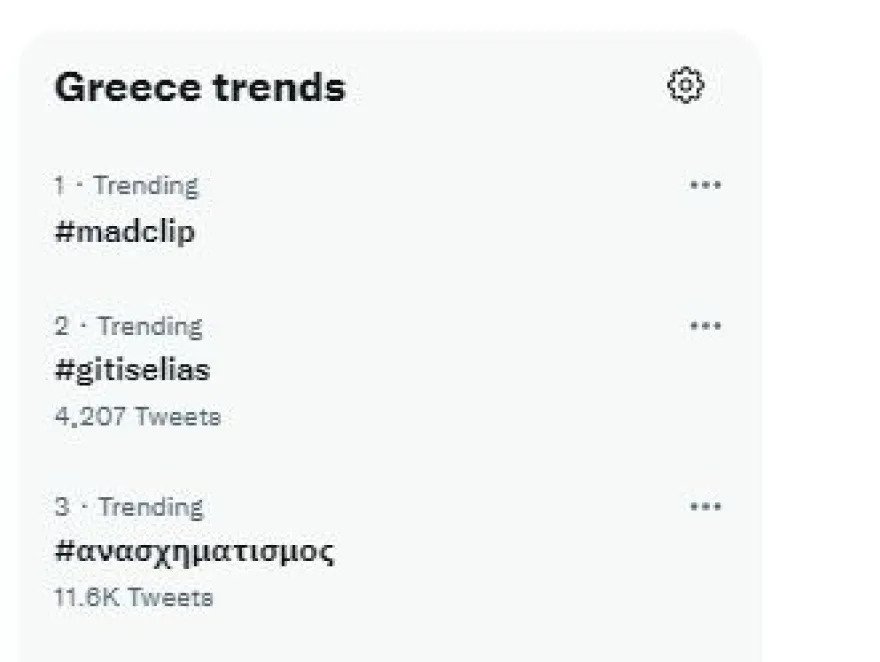This screenshot has height=662, width=880.
Task: Click the rank number 3
Action: point(62,507)
